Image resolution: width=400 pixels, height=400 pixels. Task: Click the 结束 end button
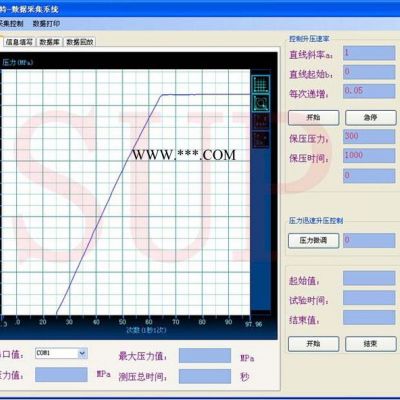point(370,344)
